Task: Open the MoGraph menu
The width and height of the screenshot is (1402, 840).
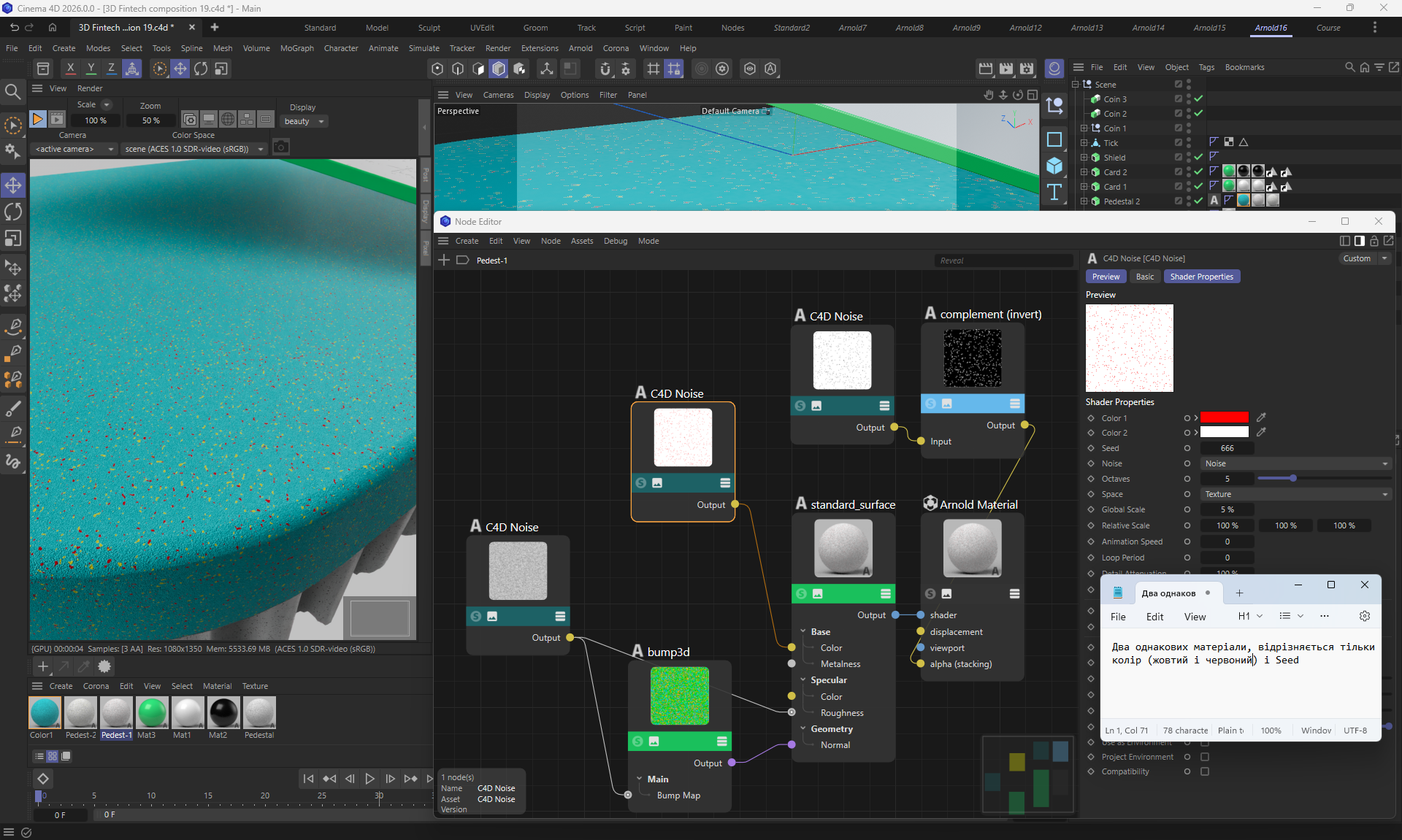Action: pyautogui.click(x=296, y=48)
